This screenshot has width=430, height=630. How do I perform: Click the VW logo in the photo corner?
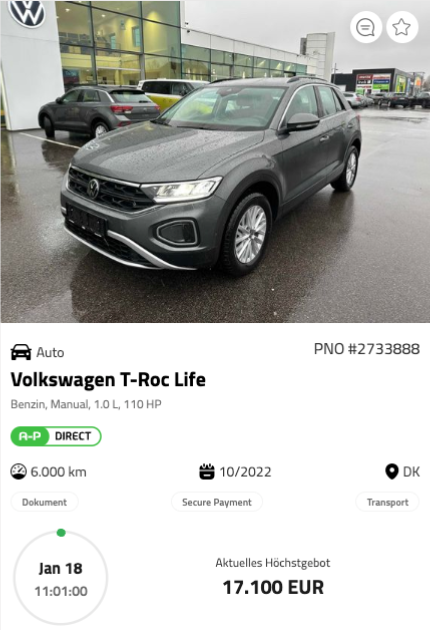click(x=27, y=13)
